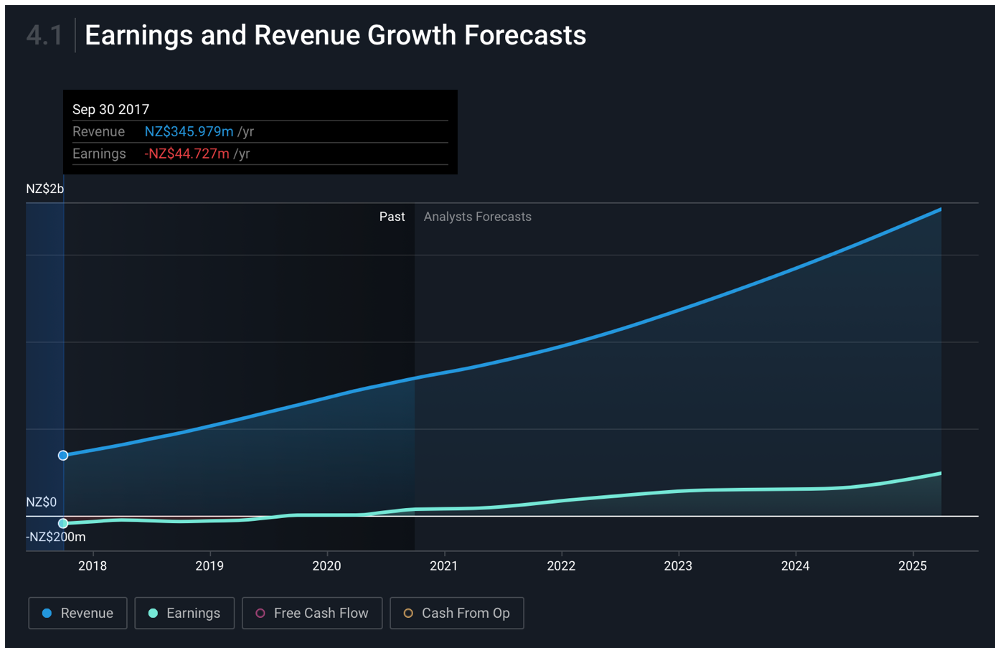This screenshot has height=654, width=1000.
Task: Click the Earnings and Revenue Growth Forecasts heading
Action: point(335,35)
